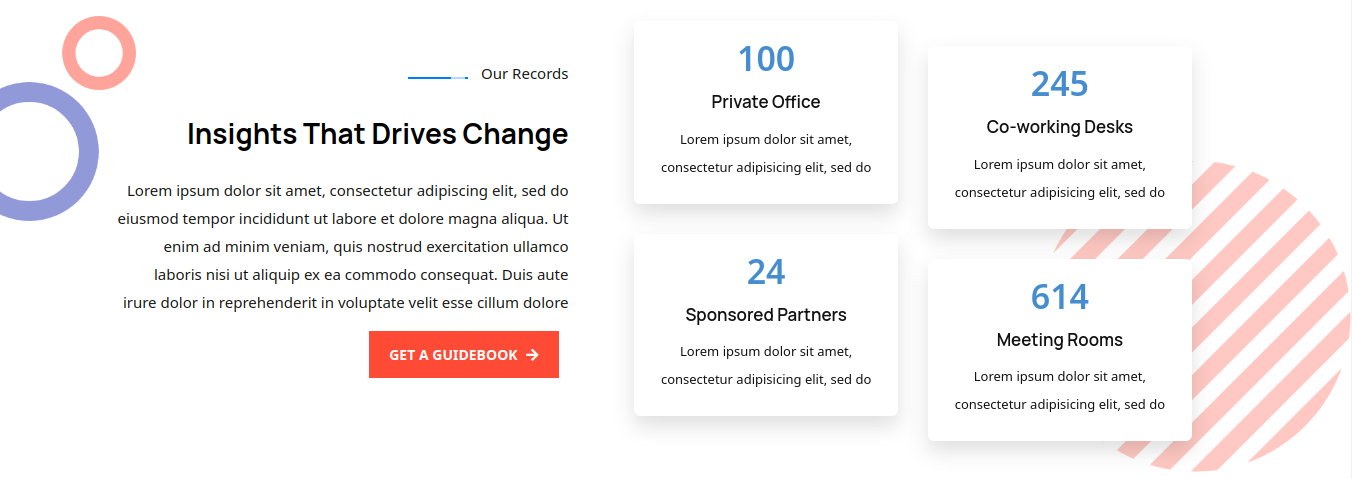
Task: Click the intro paragraph below the heading
Action: [345, 246]
